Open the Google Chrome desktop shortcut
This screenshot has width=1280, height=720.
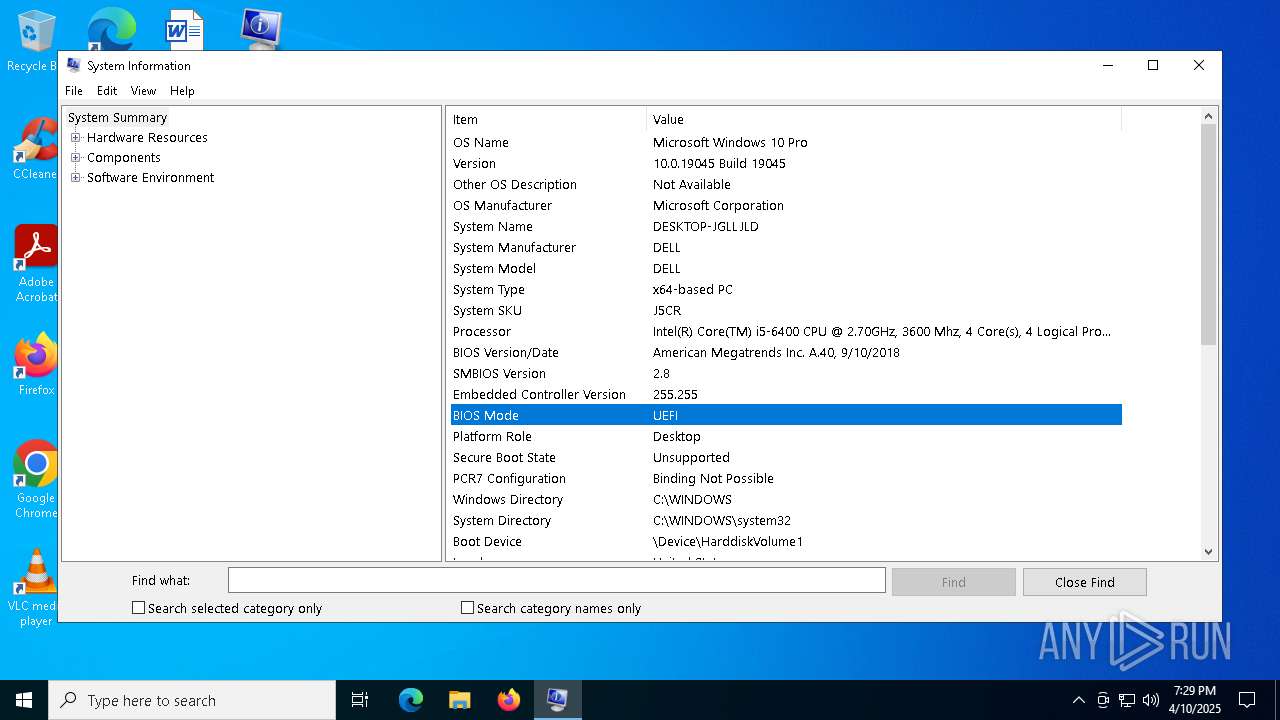[36, 480]
